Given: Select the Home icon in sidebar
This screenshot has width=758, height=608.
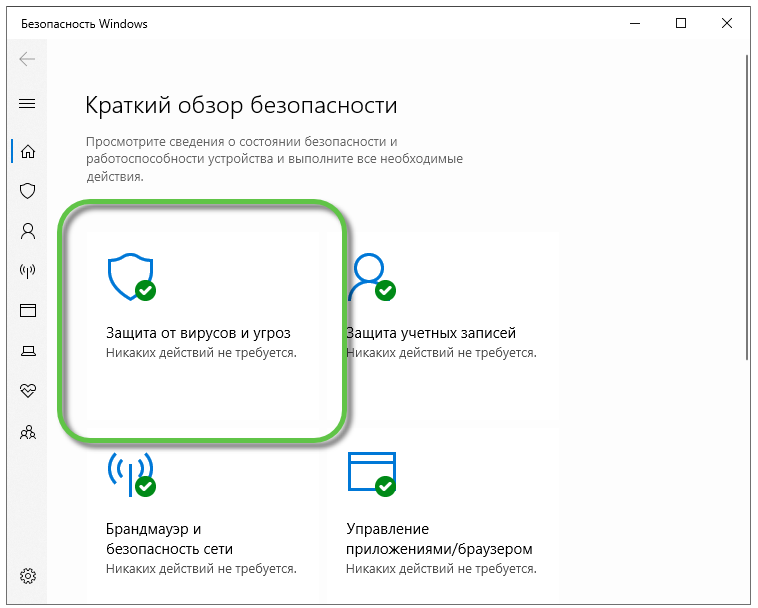Looking at the screenshot, I should (28, 151).
